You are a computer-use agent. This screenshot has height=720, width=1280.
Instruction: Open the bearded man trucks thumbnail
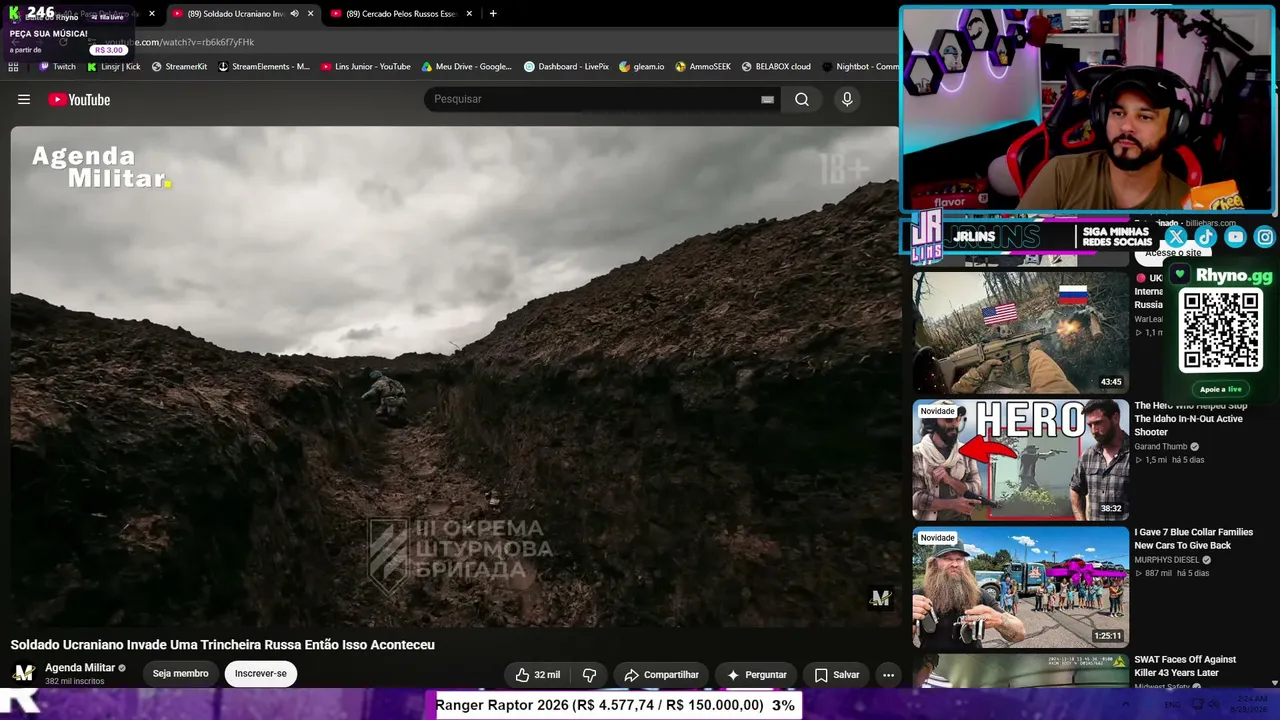tap(1020, 587)
